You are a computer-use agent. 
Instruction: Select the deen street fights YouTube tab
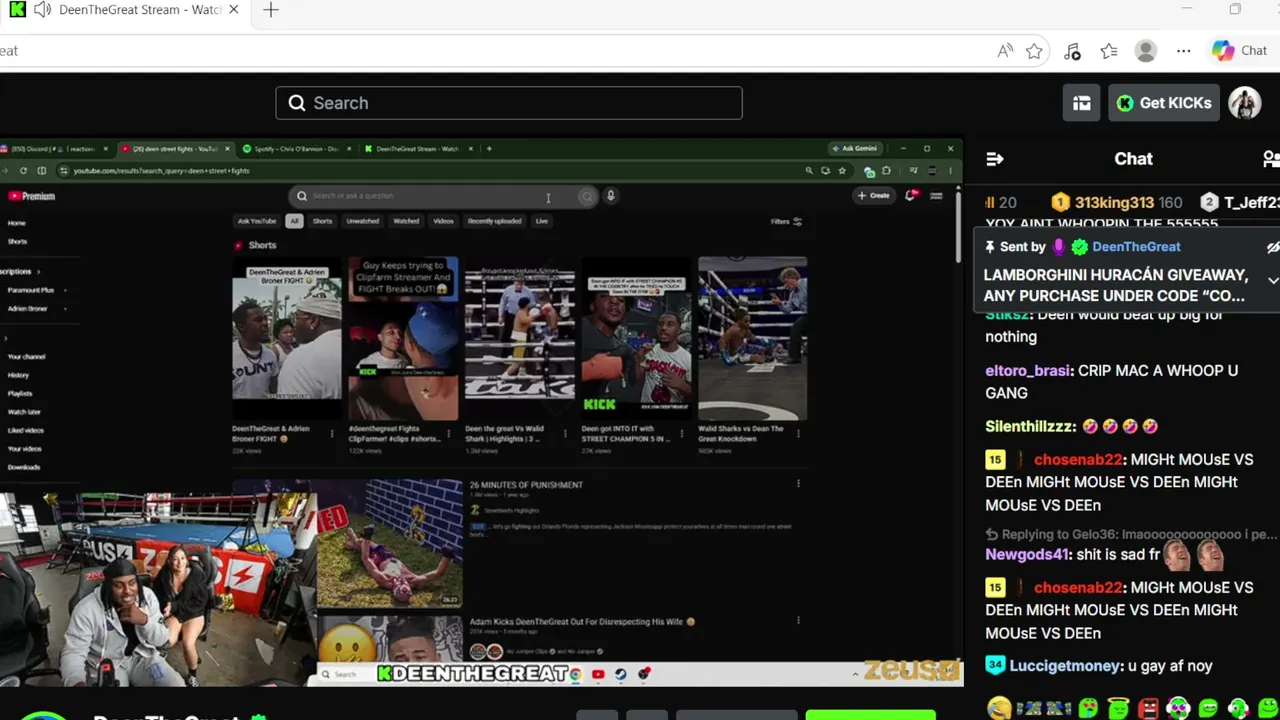tap(175, 149)
